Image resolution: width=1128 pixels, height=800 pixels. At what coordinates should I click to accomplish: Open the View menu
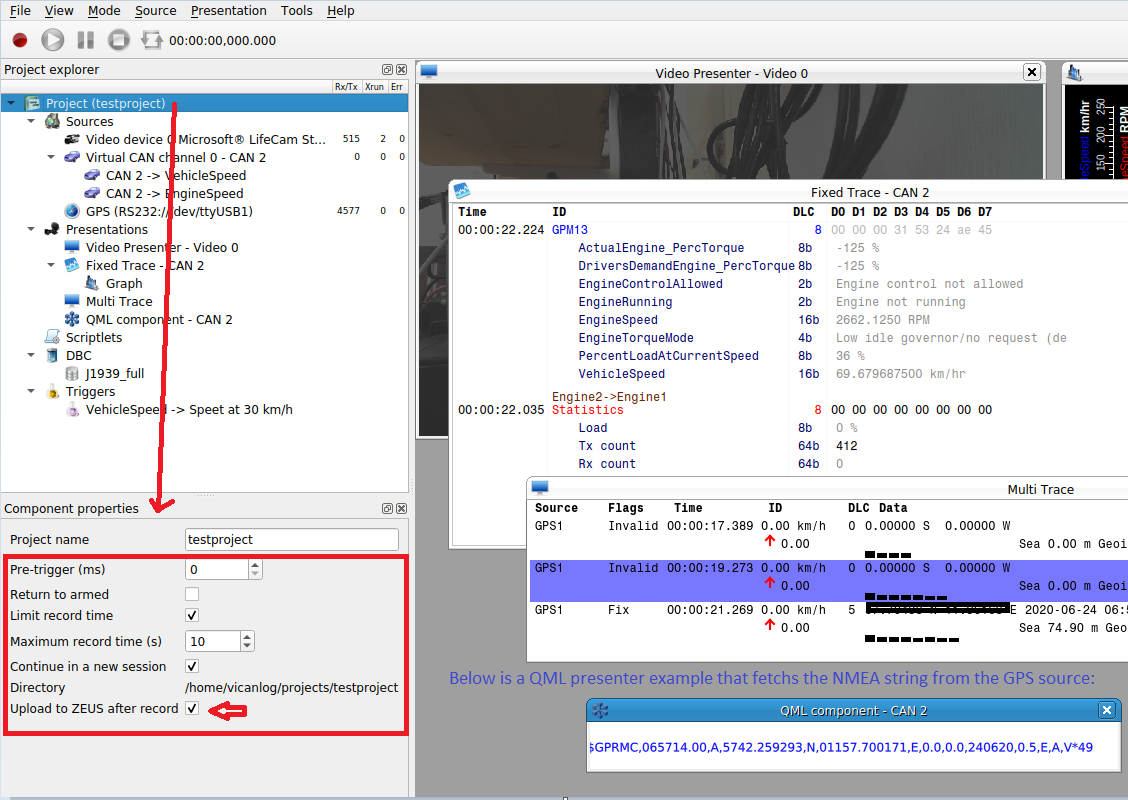pyautogui.click(x=59, y=11)
